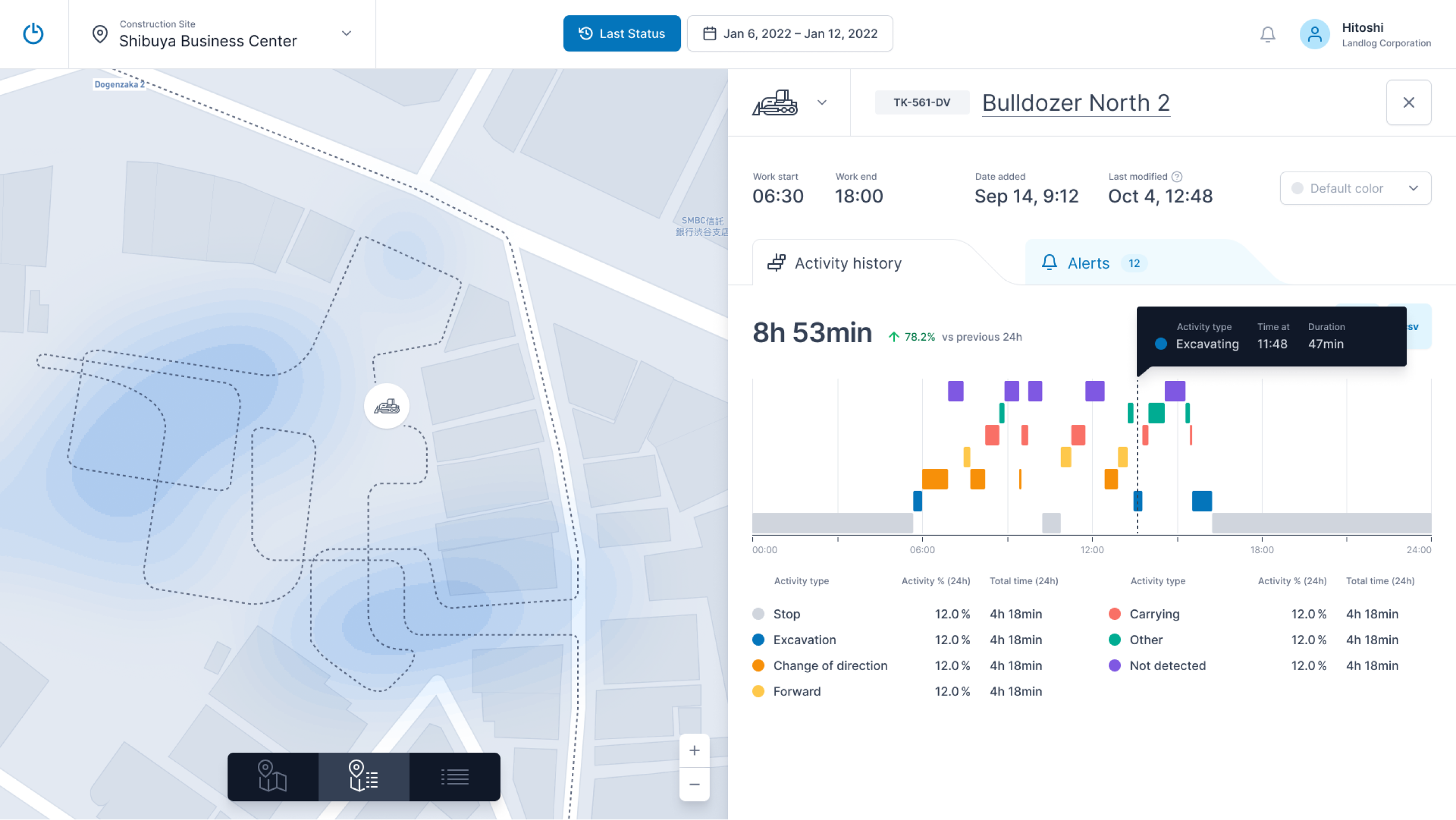Click the Last modified help icon
Image resolution: width=1456 pixels, height=820 pixels.
(x=1177, y=176)
